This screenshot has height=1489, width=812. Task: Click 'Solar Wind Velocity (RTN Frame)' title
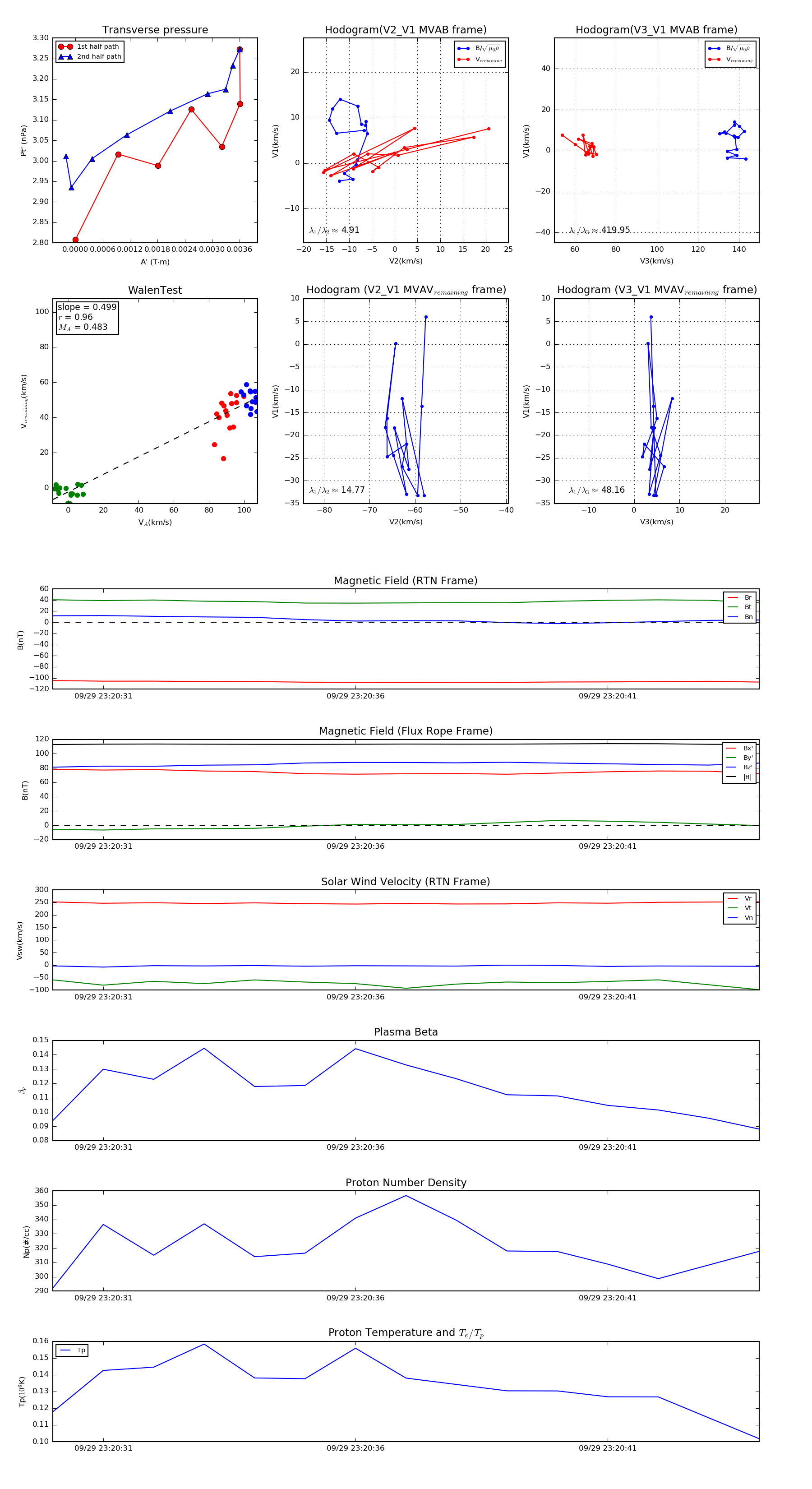click(x=406, y=882)
